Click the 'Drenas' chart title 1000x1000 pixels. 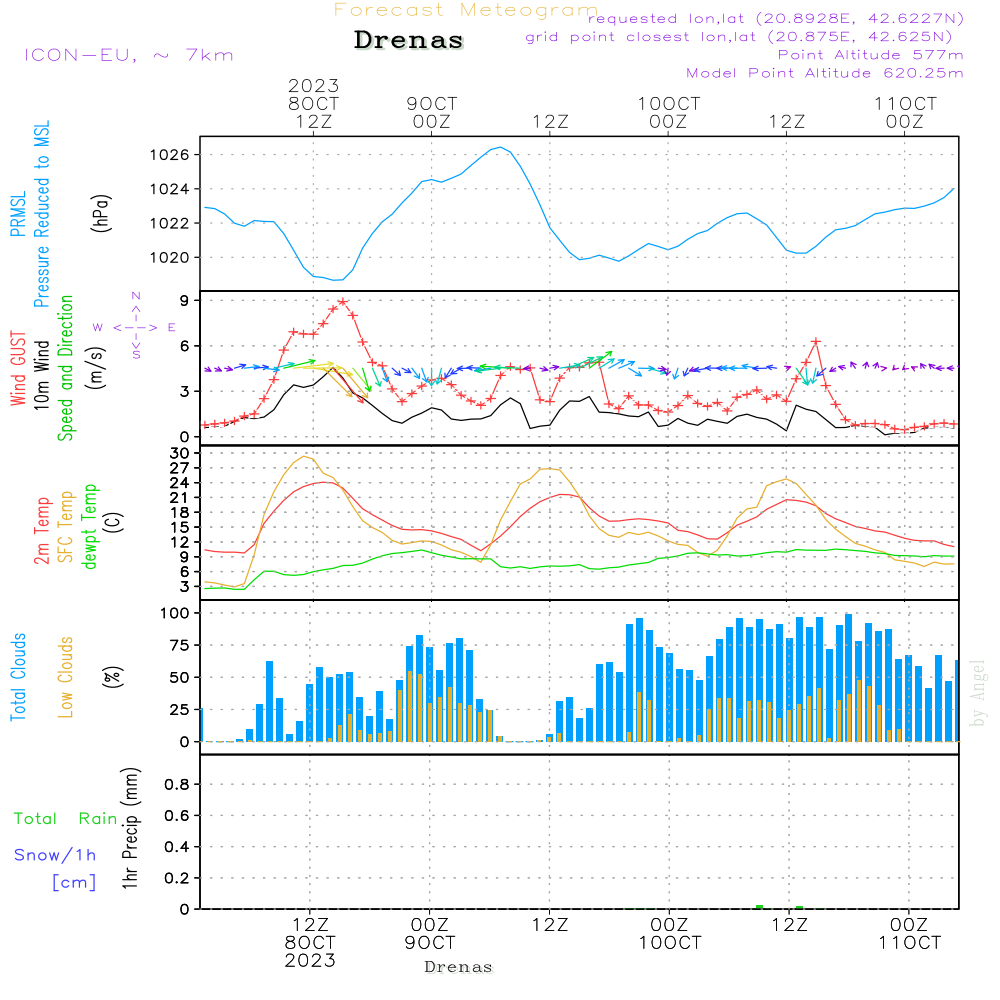pos(409,40)
